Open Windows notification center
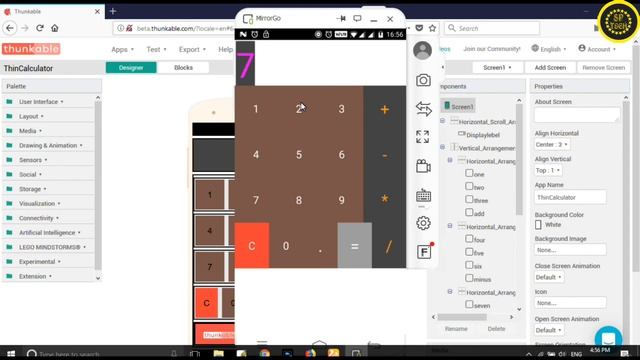The height and width of the screenshot is (360, 640). click(625, 353)
